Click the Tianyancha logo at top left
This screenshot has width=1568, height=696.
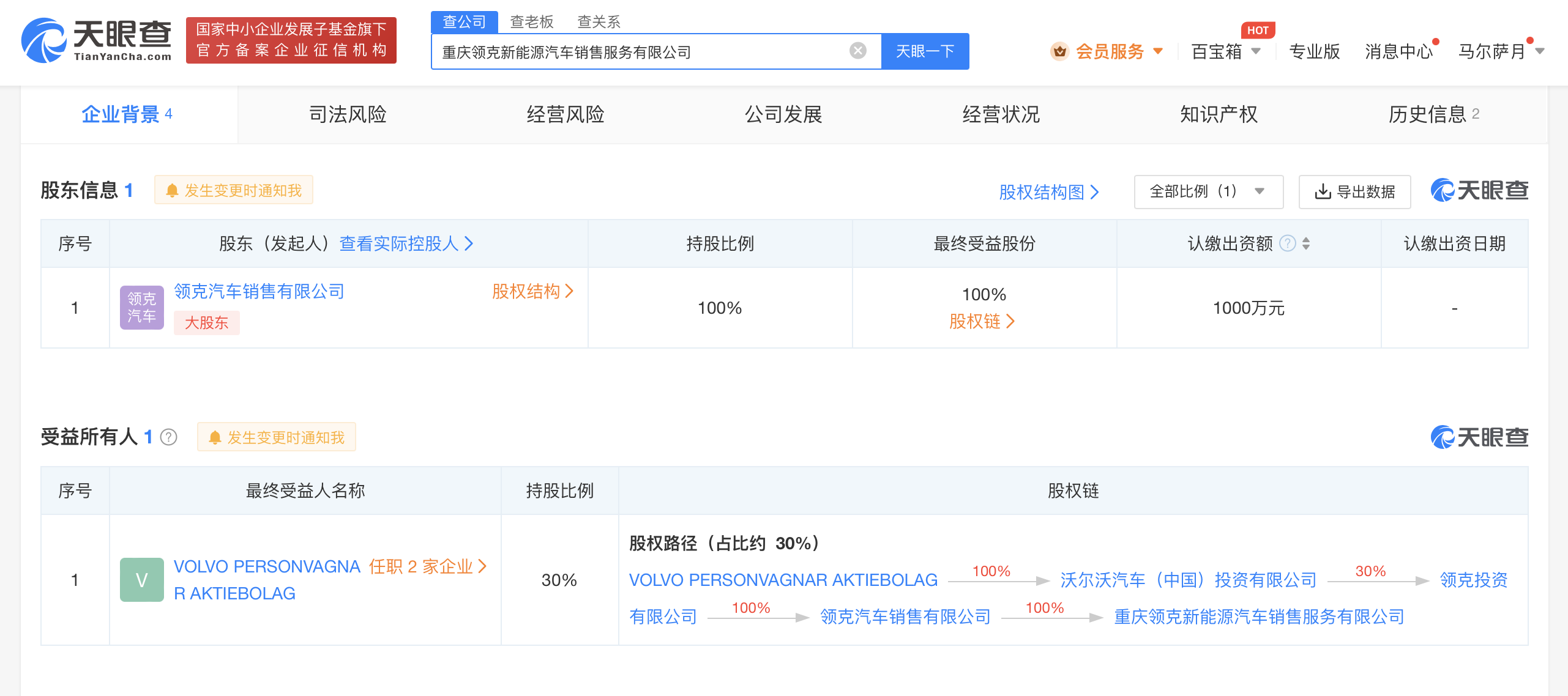coord(97,40)
